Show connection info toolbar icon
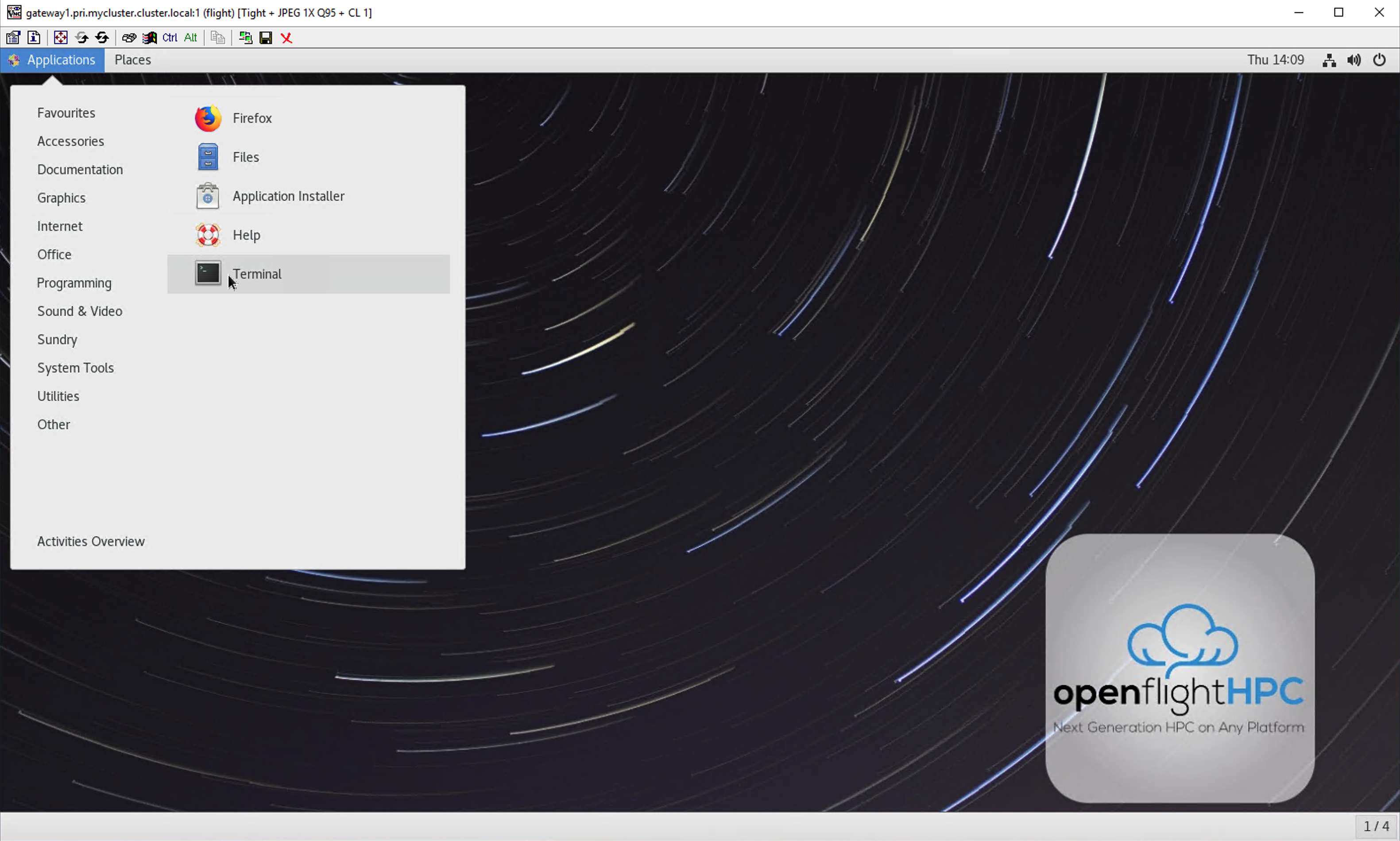The height and width of the screenshot is (841, 1400). [x=34, y=37]
